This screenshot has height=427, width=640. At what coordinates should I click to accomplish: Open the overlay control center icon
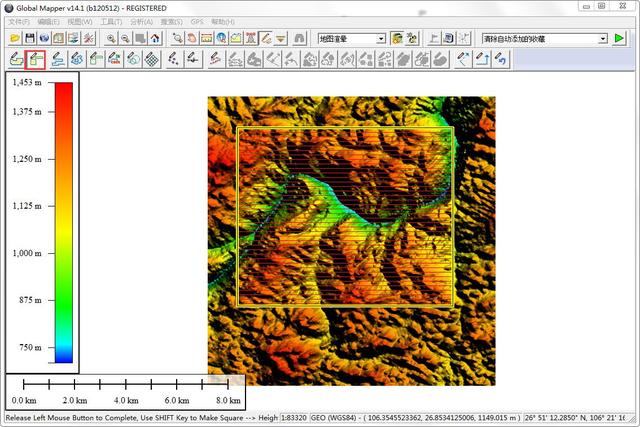click(74, 39)
